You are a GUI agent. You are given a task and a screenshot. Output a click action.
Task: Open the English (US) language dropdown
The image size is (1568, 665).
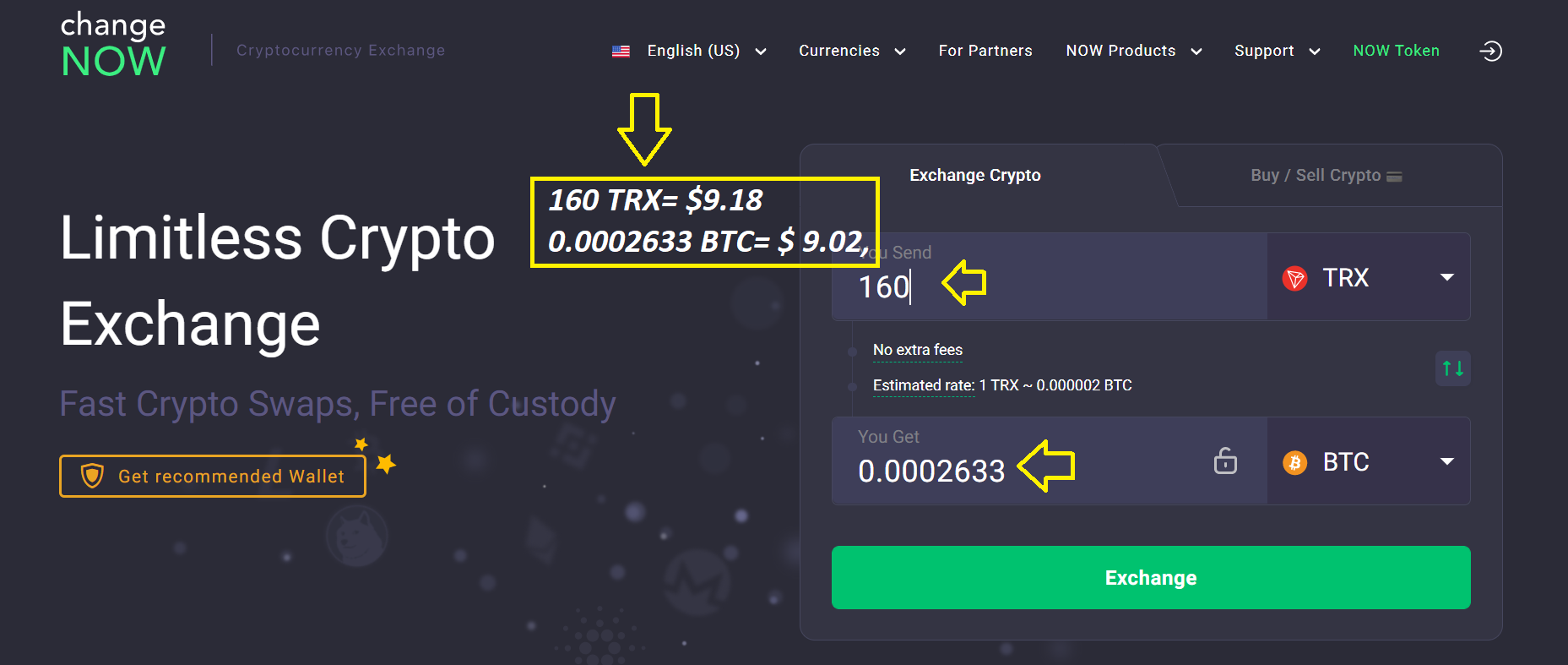click(690, 51)
